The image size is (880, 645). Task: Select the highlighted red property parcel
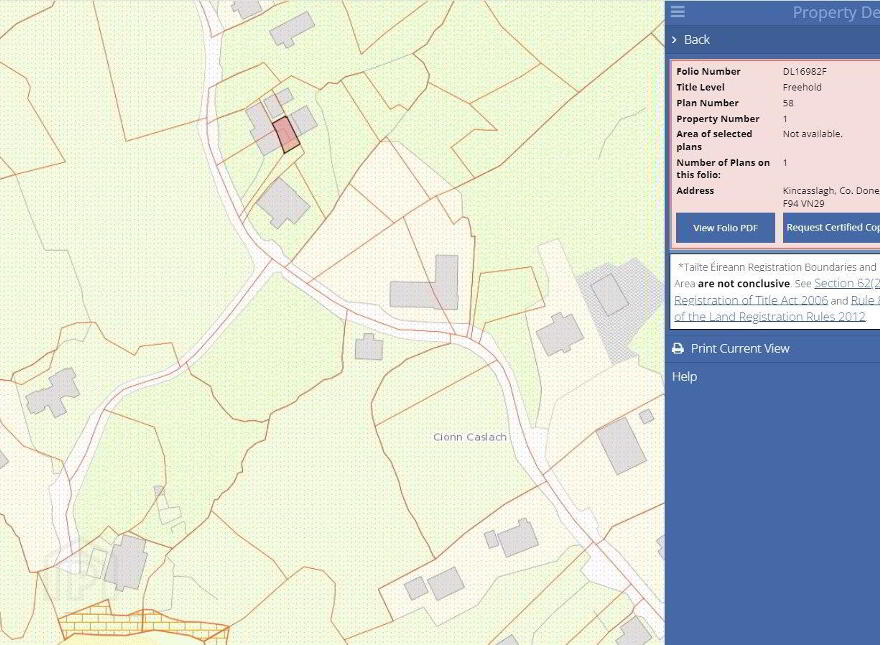tap(286, 134)
